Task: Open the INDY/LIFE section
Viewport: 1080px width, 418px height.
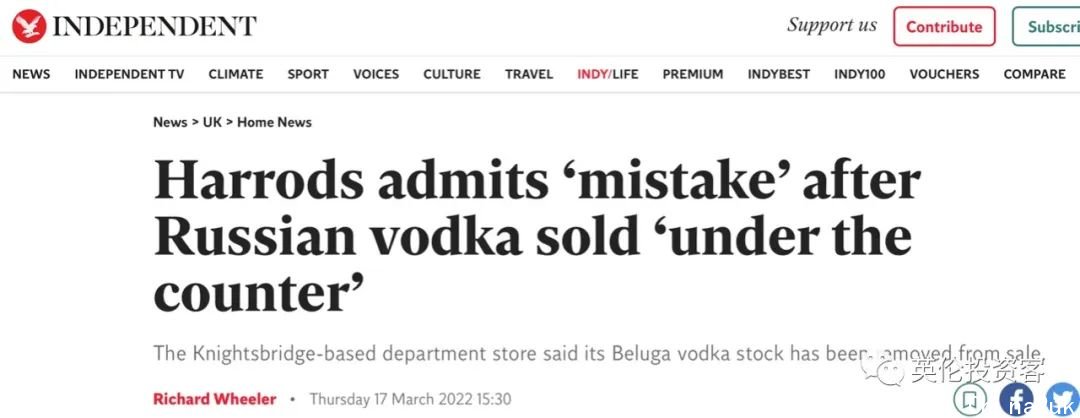Action: 608,74
